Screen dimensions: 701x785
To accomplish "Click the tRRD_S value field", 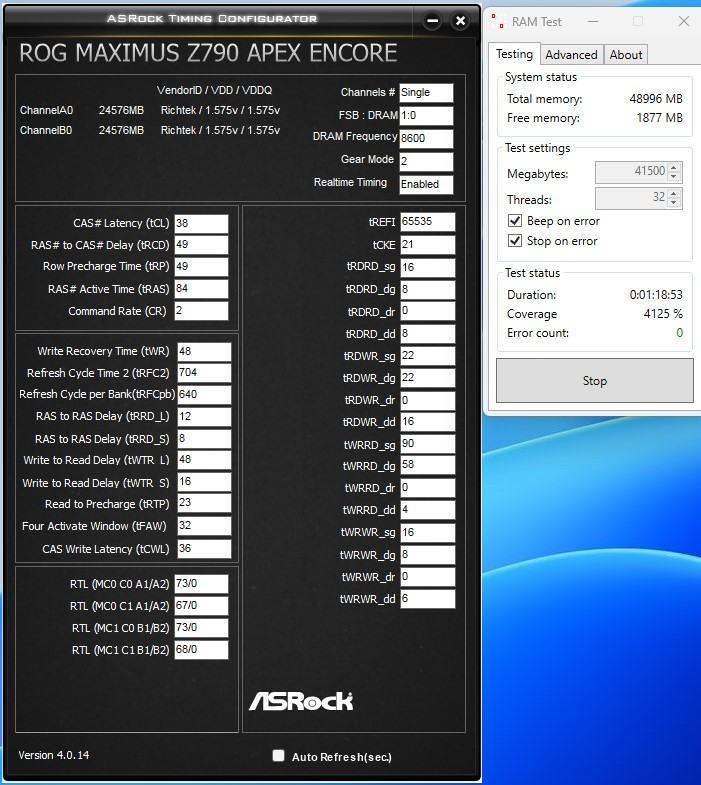I will pyautogui.click(x=204, y=439).
